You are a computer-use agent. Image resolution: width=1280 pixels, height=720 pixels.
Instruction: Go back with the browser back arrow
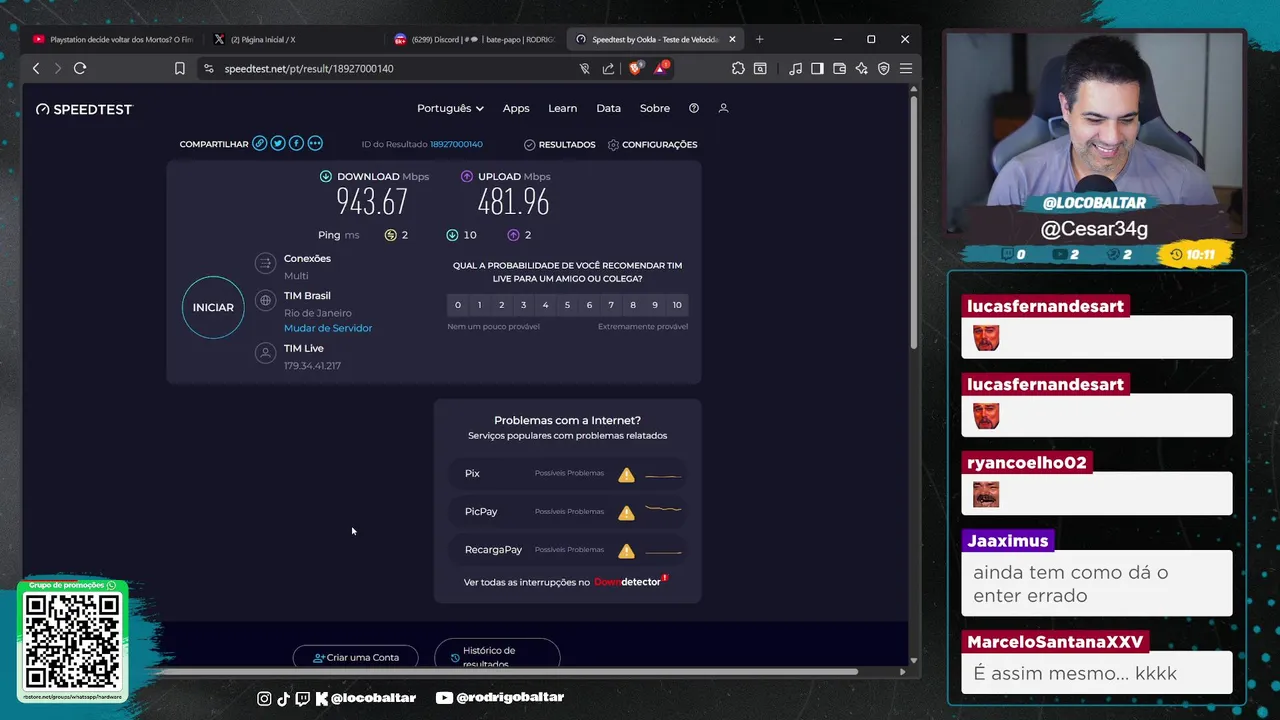click(36, 68)
